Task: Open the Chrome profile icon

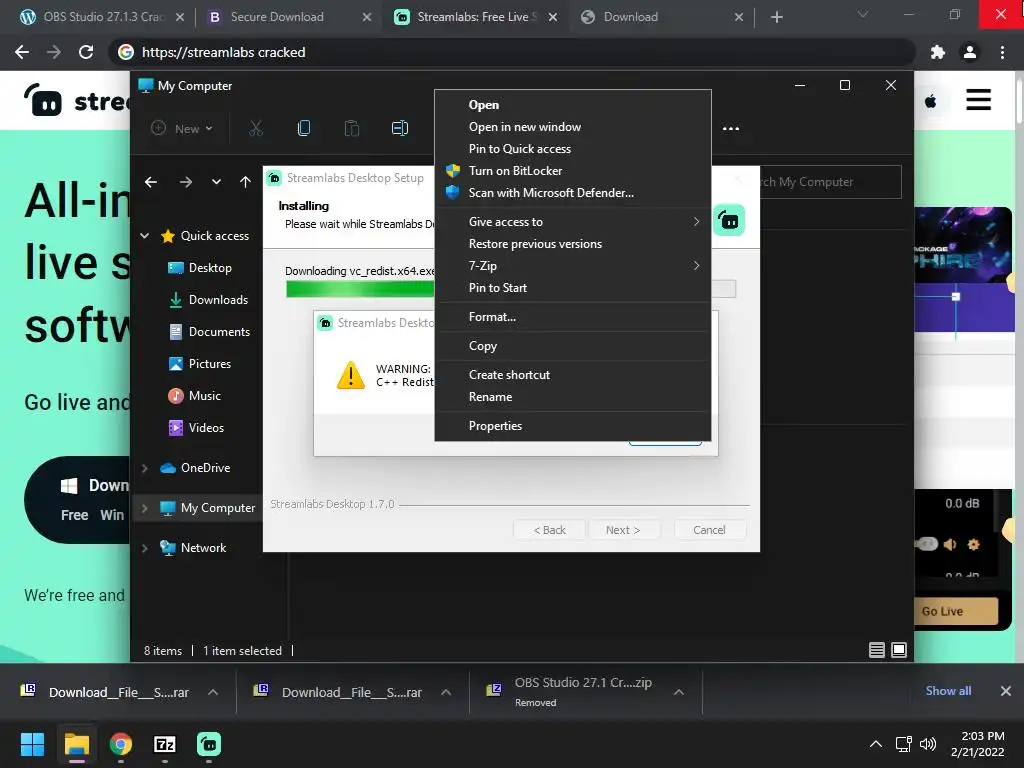Action: pos(970,52)
